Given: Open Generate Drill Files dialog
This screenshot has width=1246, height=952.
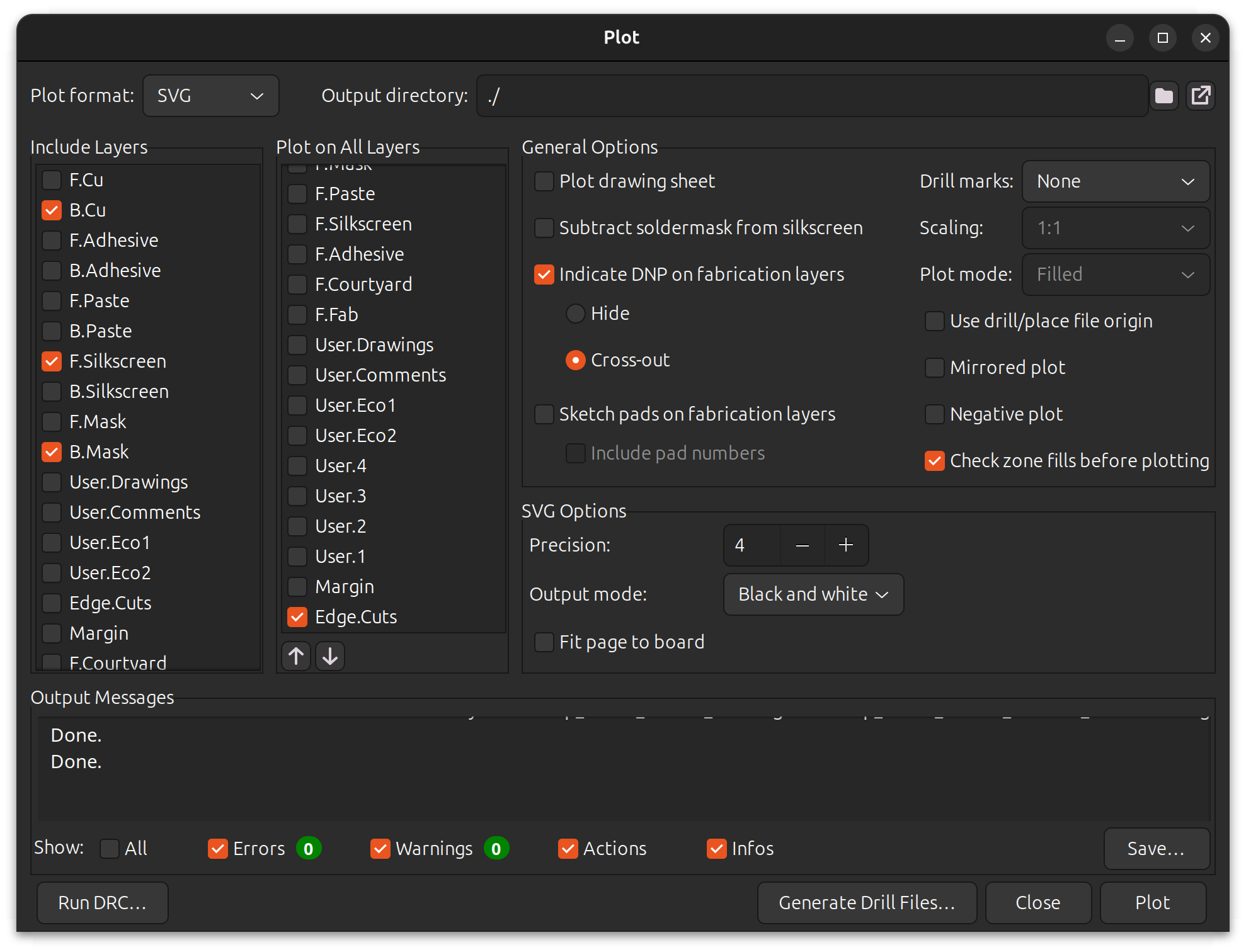Looking at the screenshot, I should coord(867,903).
